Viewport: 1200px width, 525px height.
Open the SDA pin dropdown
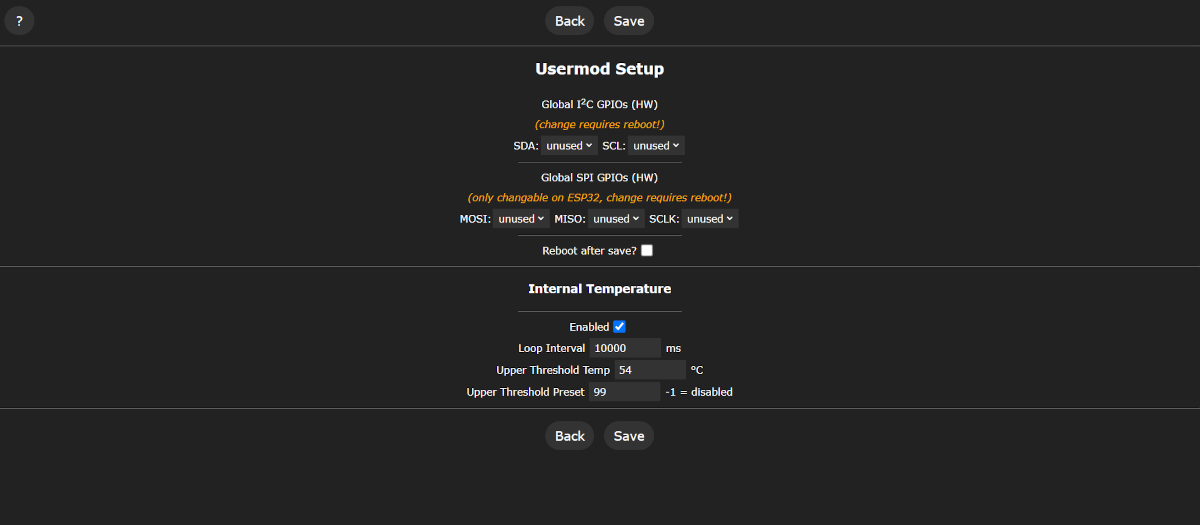coord(569,146)
